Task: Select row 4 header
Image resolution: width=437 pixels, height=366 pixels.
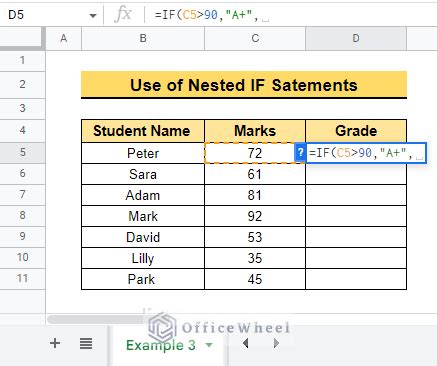Action: [x=22, y=130]
